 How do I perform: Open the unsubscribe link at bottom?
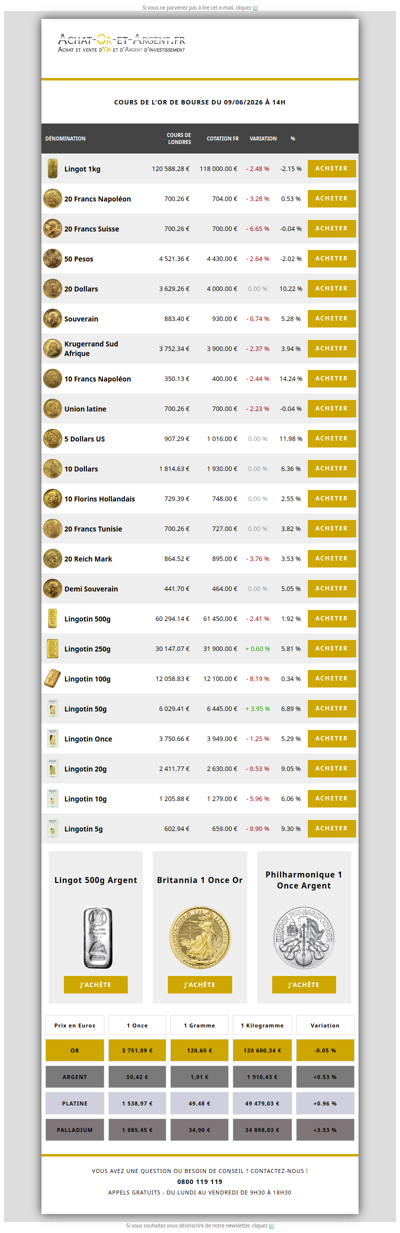tap(271, 1225)
